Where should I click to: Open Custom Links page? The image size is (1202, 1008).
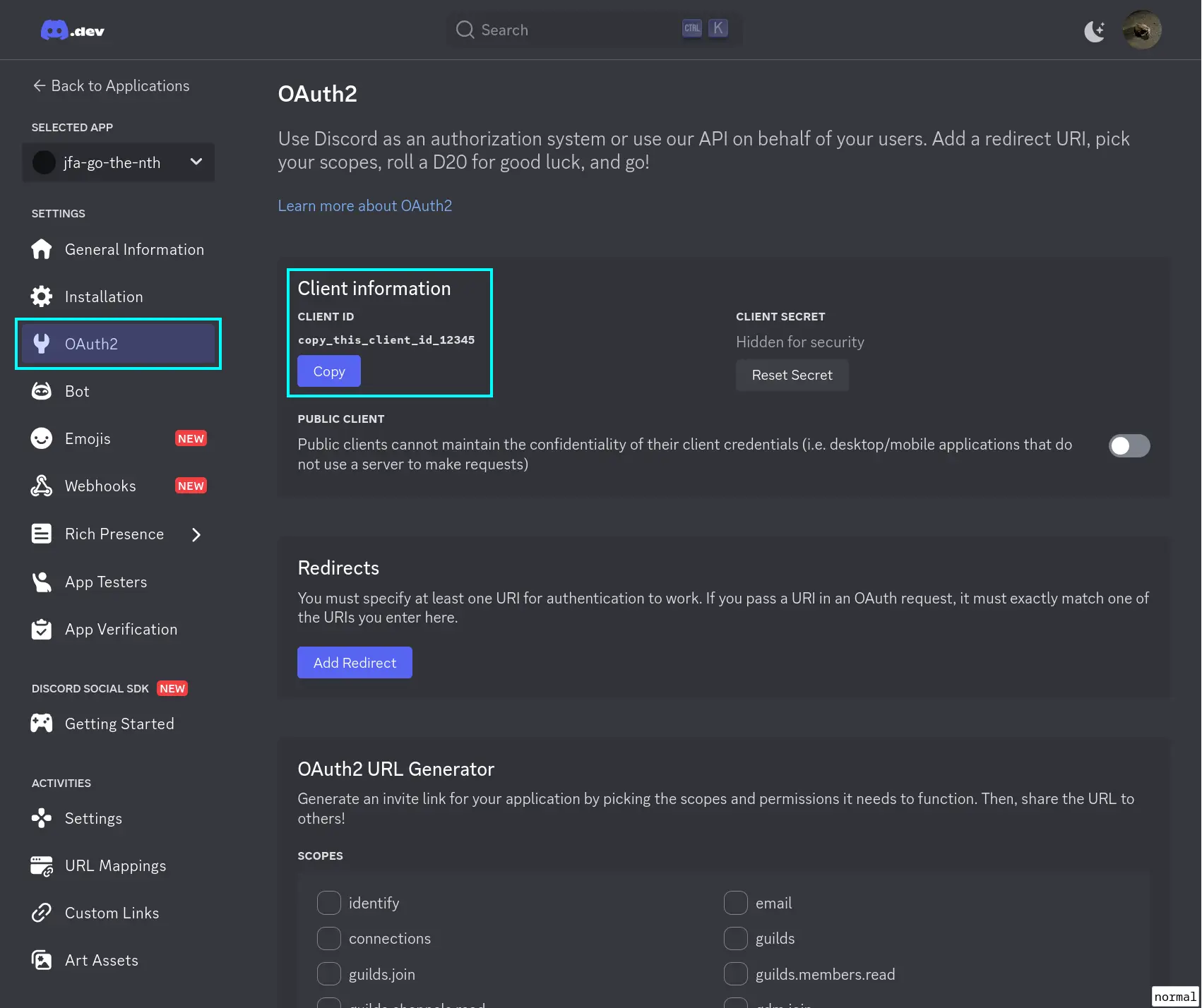click(x=119, y=913)
